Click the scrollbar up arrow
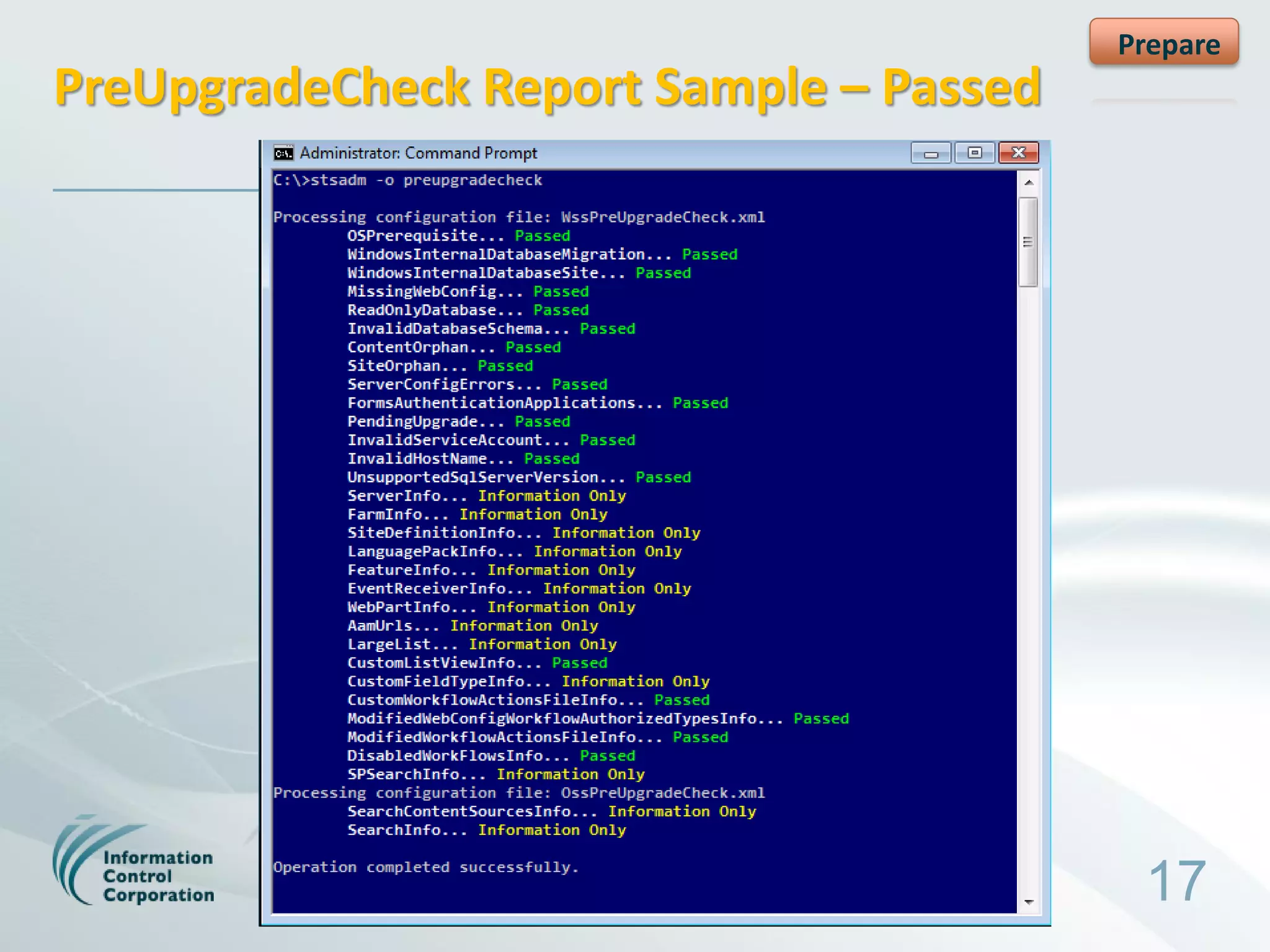 (1029, 182)
